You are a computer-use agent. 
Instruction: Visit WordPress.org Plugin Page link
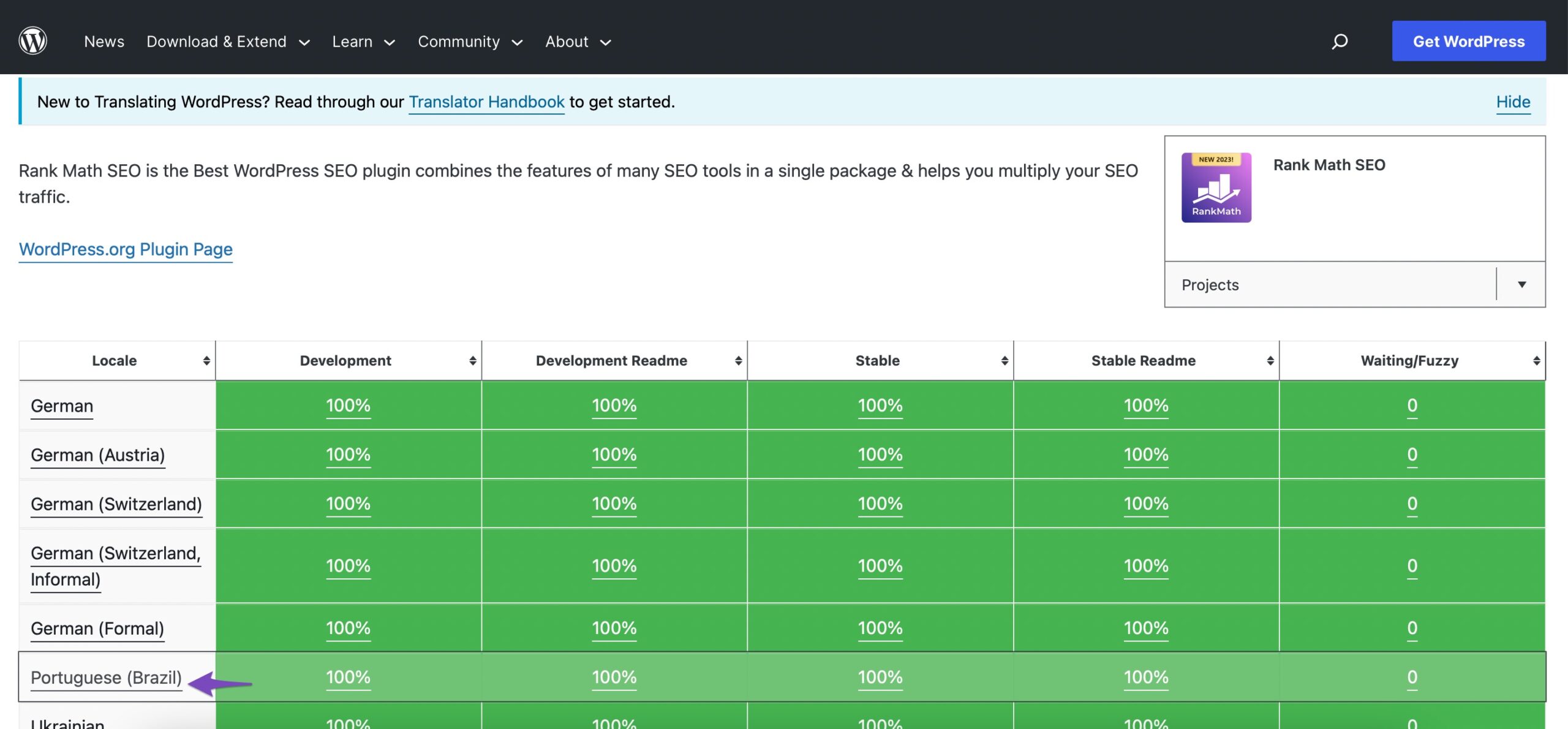click(126, 249)
